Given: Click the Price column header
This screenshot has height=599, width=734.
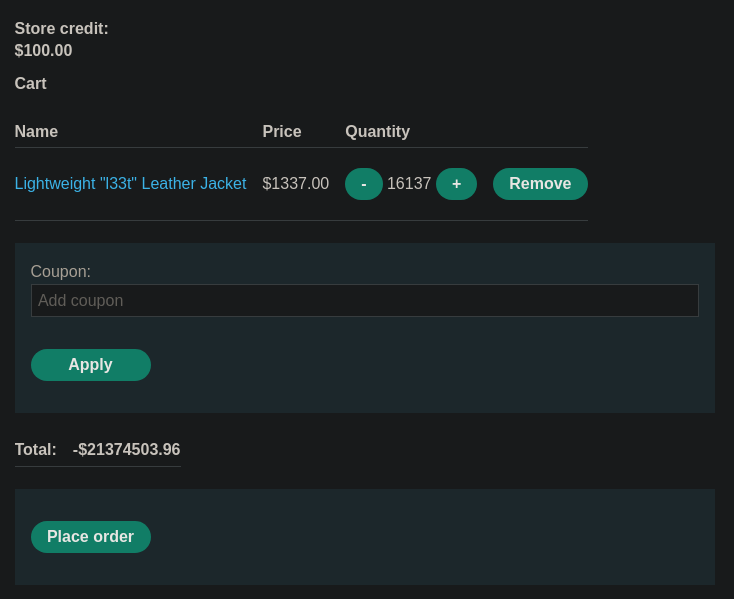Looking at the screenshot, I should tap(282, 131).
